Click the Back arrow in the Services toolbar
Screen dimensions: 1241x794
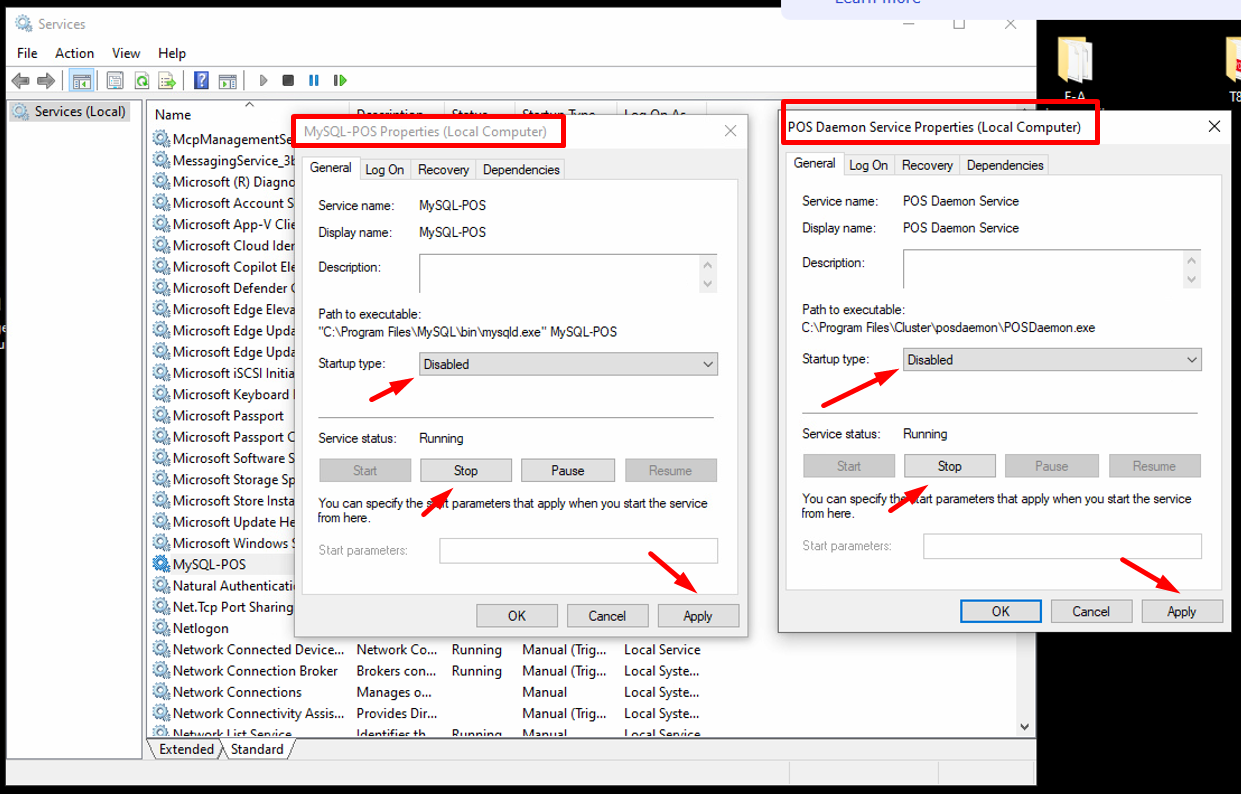tap(20, 81)
